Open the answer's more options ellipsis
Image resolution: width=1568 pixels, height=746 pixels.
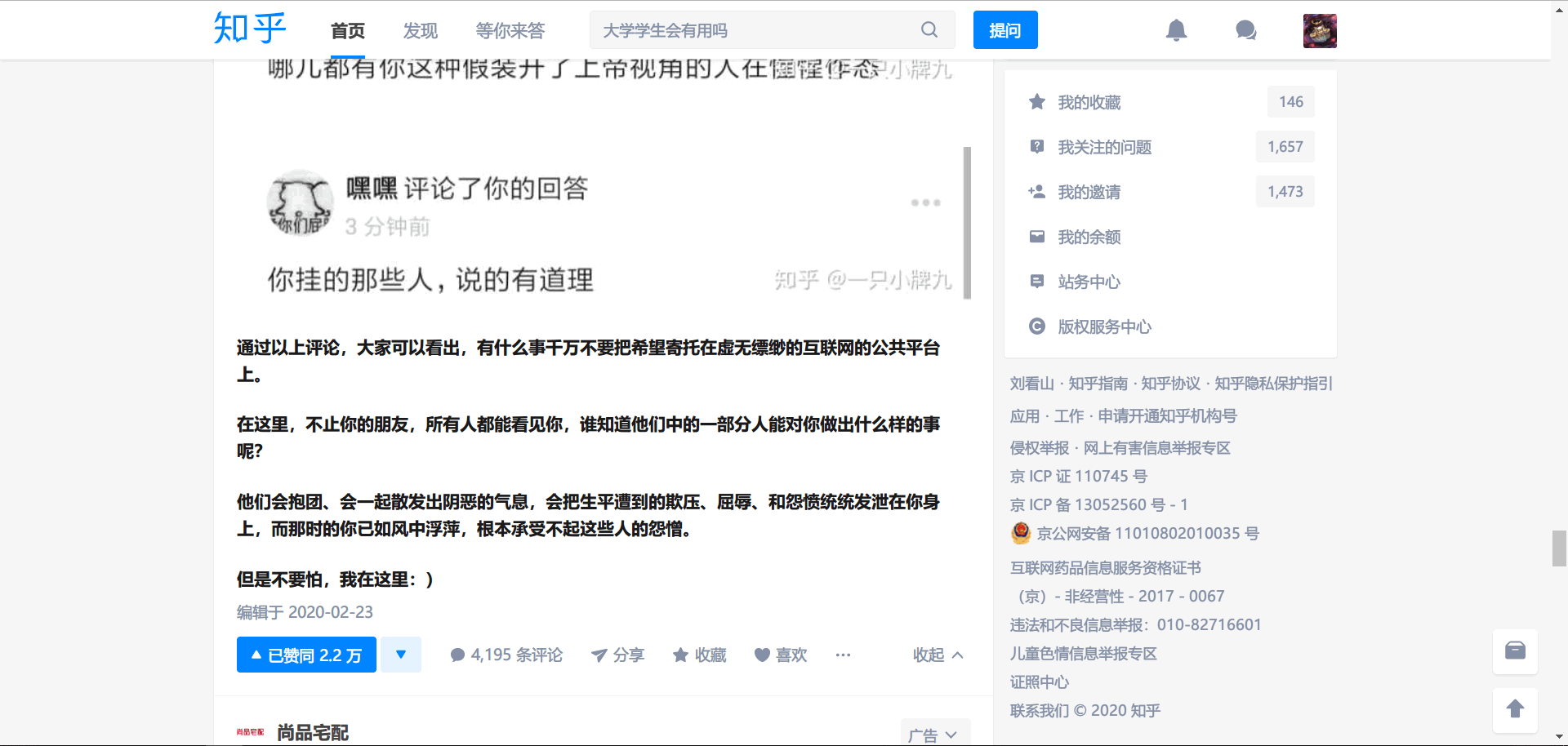843,655
